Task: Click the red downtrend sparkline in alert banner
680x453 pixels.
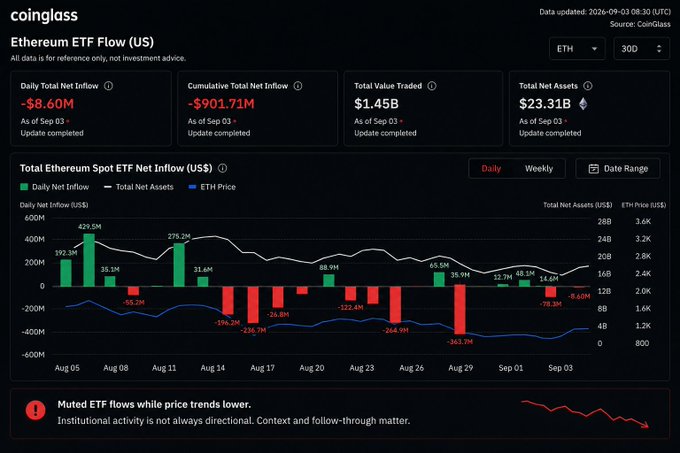Action: pyautogui.click(x=585, y=414)
